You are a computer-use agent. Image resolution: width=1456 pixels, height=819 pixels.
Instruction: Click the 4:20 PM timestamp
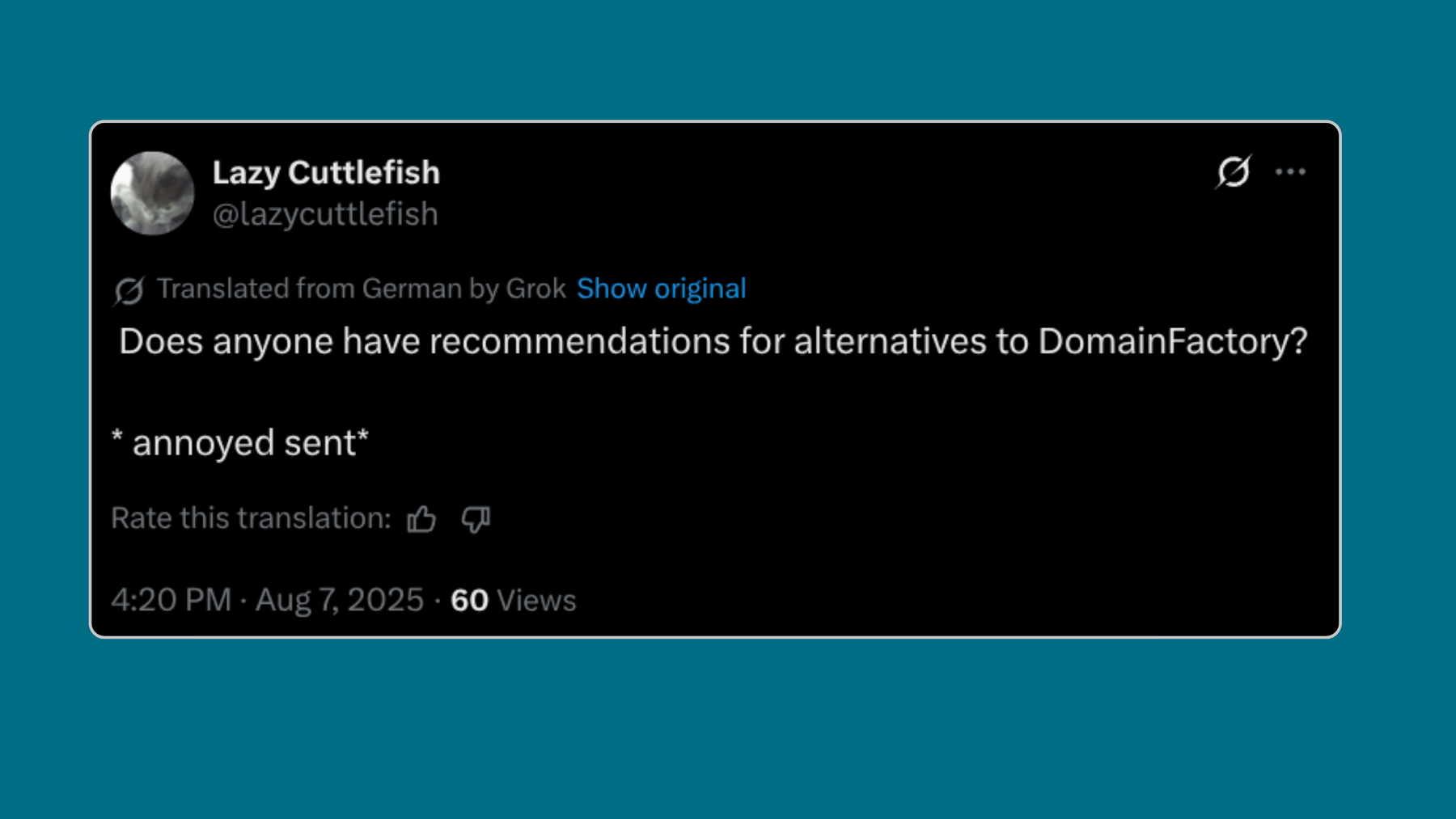coord(171,601)
